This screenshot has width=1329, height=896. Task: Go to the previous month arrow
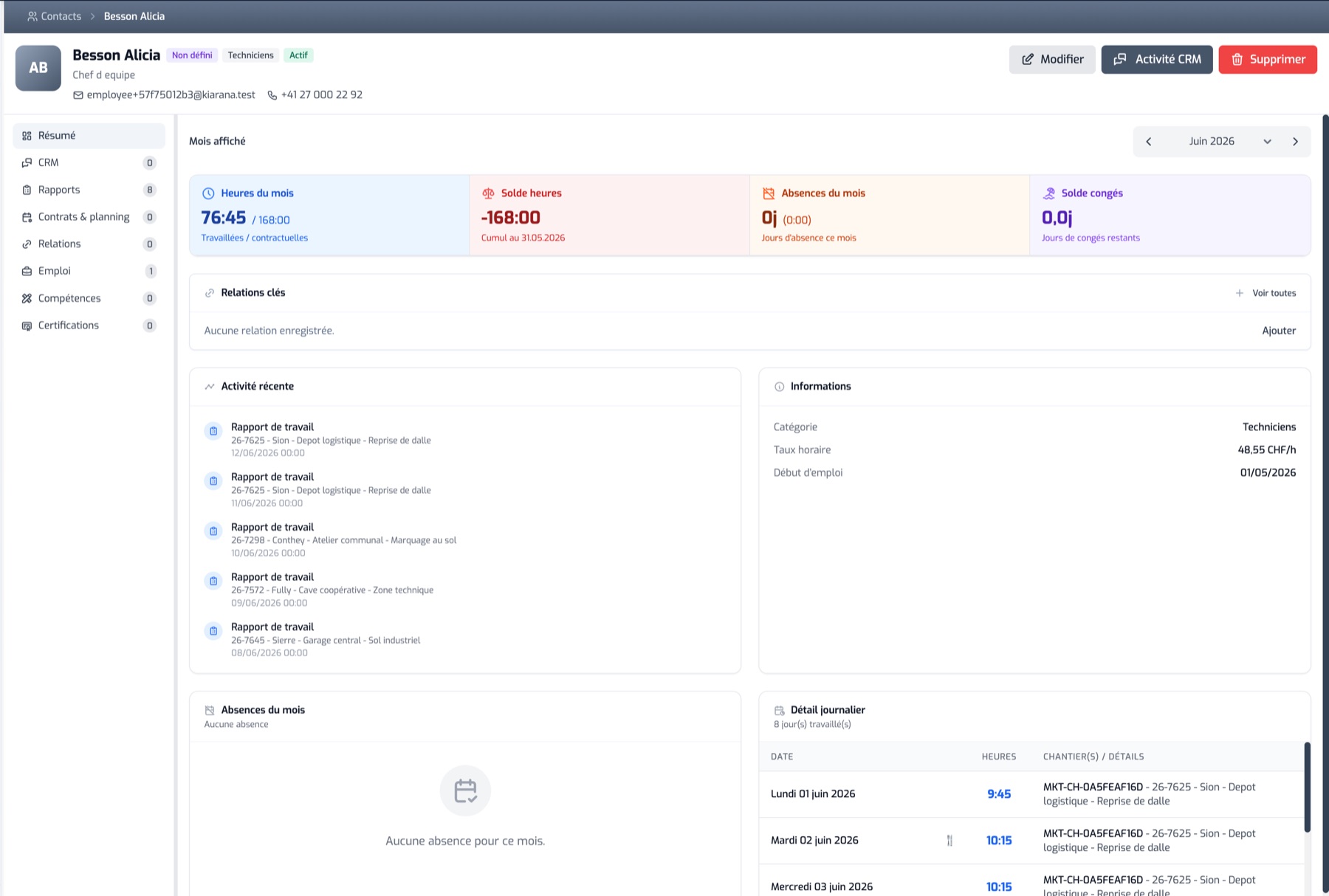click(x=1149, y=142)
